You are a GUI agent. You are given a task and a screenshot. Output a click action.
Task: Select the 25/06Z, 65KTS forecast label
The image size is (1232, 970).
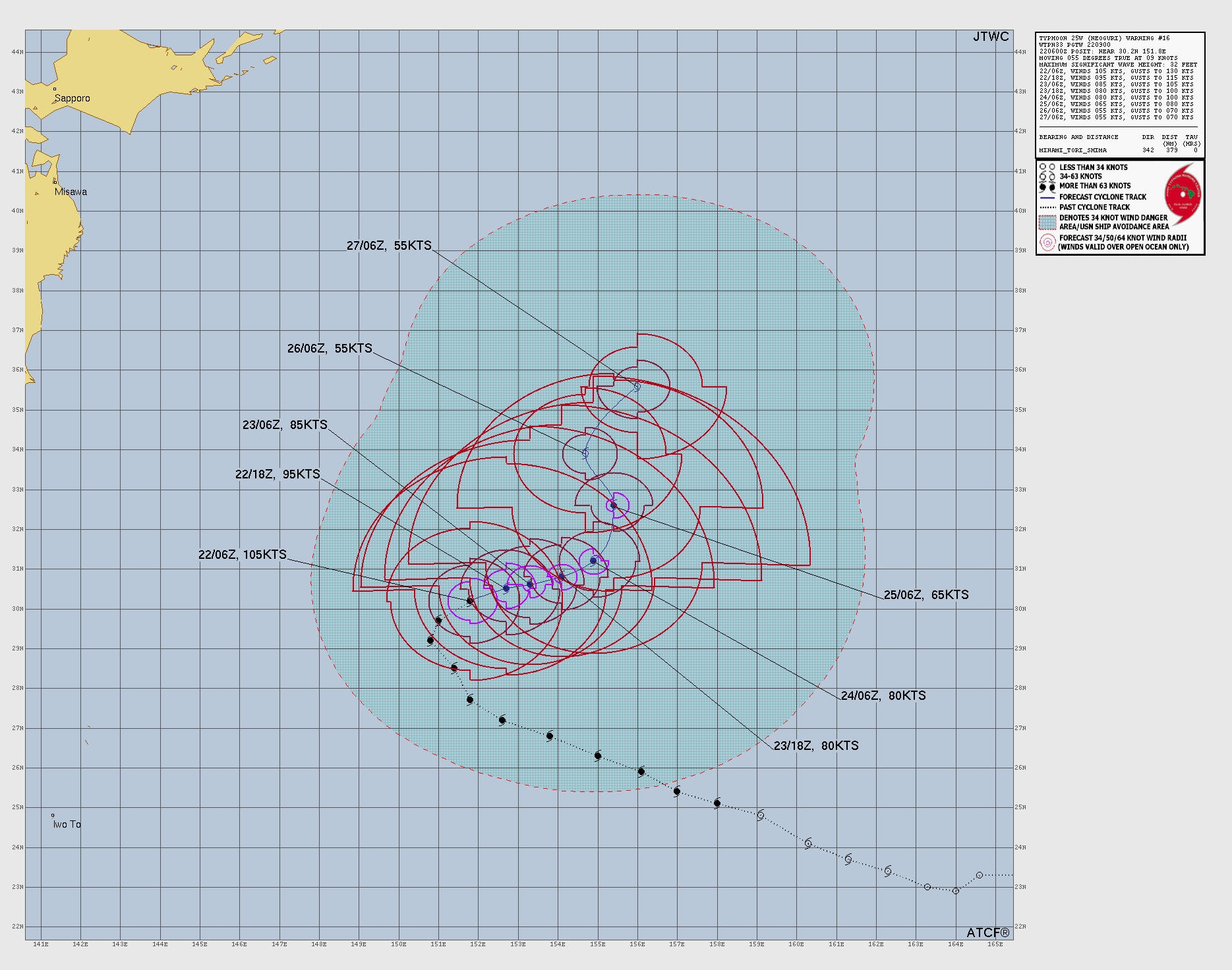coord(925,595)
